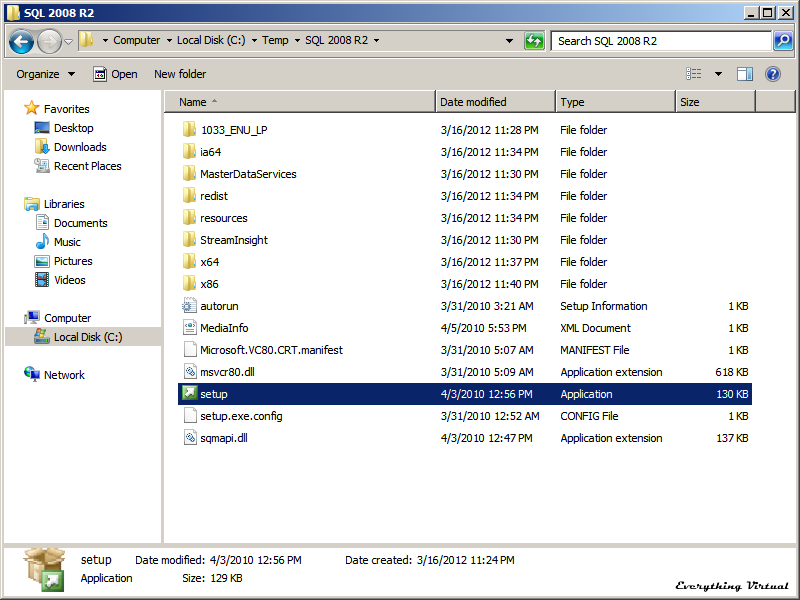Toggle the preview pane icon
800x600 pixels.
tap(744, 74)
